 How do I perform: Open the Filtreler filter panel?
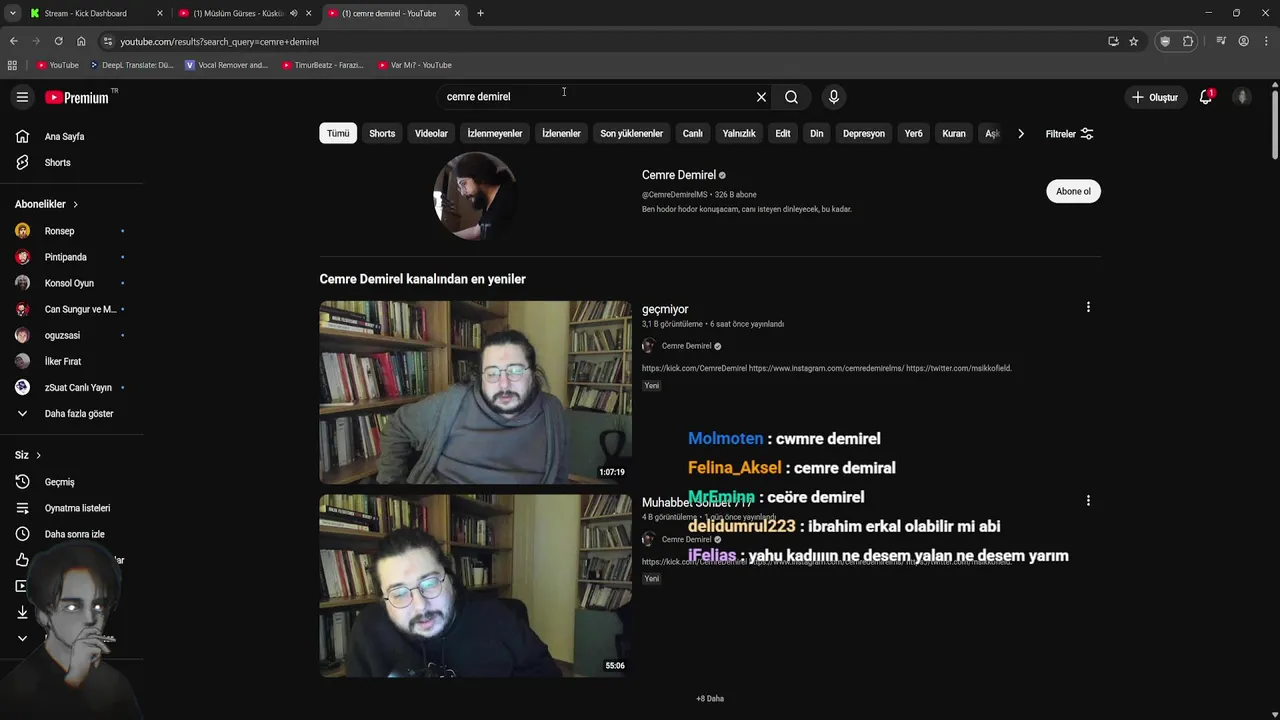(1069, 133)
